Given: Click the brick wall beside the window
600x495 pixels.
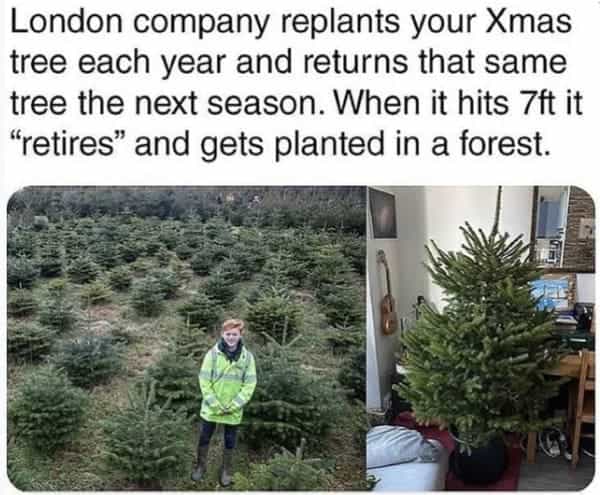Looking at the screenshot, I should pyautogui.click(x=582, y=230).
